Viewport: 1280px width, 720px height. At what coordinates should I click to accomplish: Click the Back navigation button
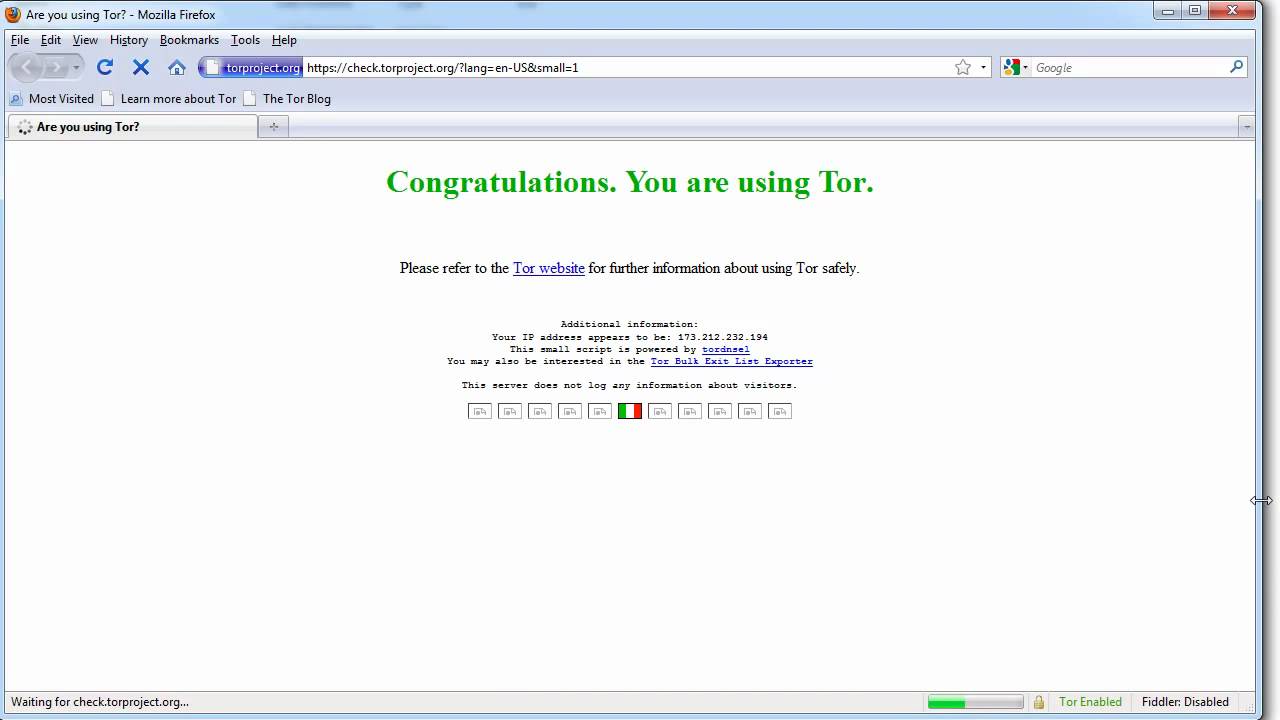coord(26,67)
